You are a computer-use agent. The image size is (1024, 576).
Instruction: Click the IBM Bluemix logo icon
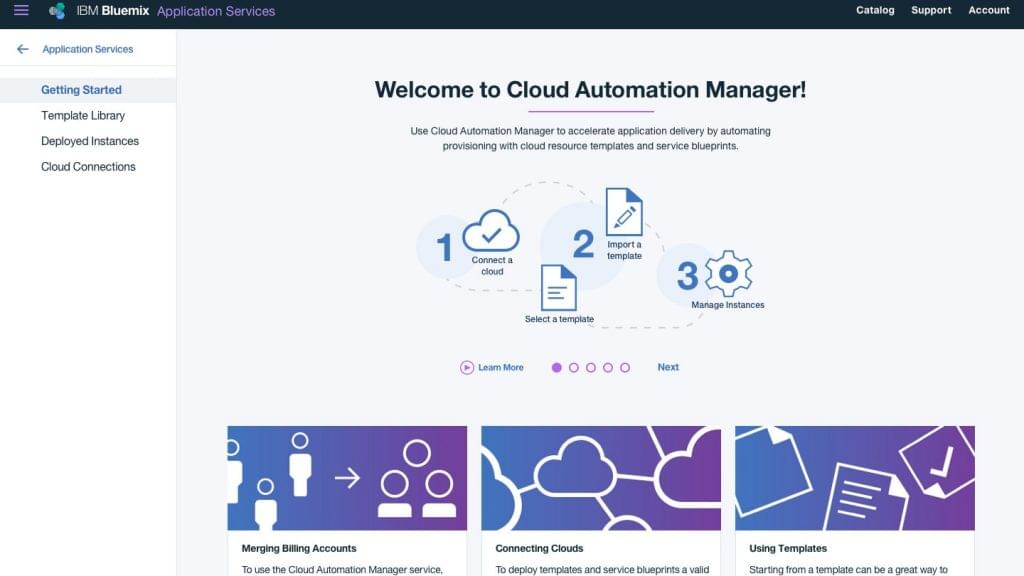57,11
